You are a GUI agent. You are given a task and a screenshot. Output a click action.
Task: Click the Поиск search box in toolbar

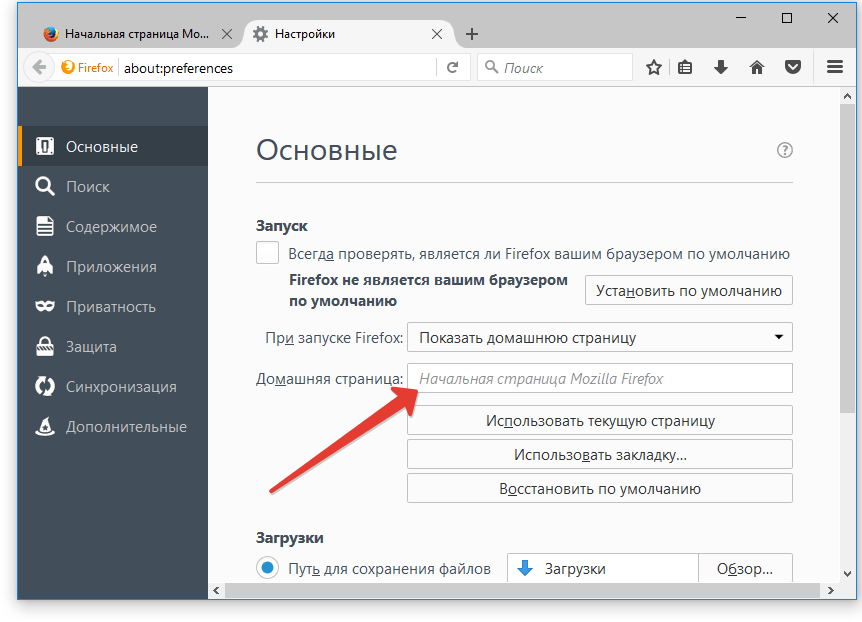point(555,68)
